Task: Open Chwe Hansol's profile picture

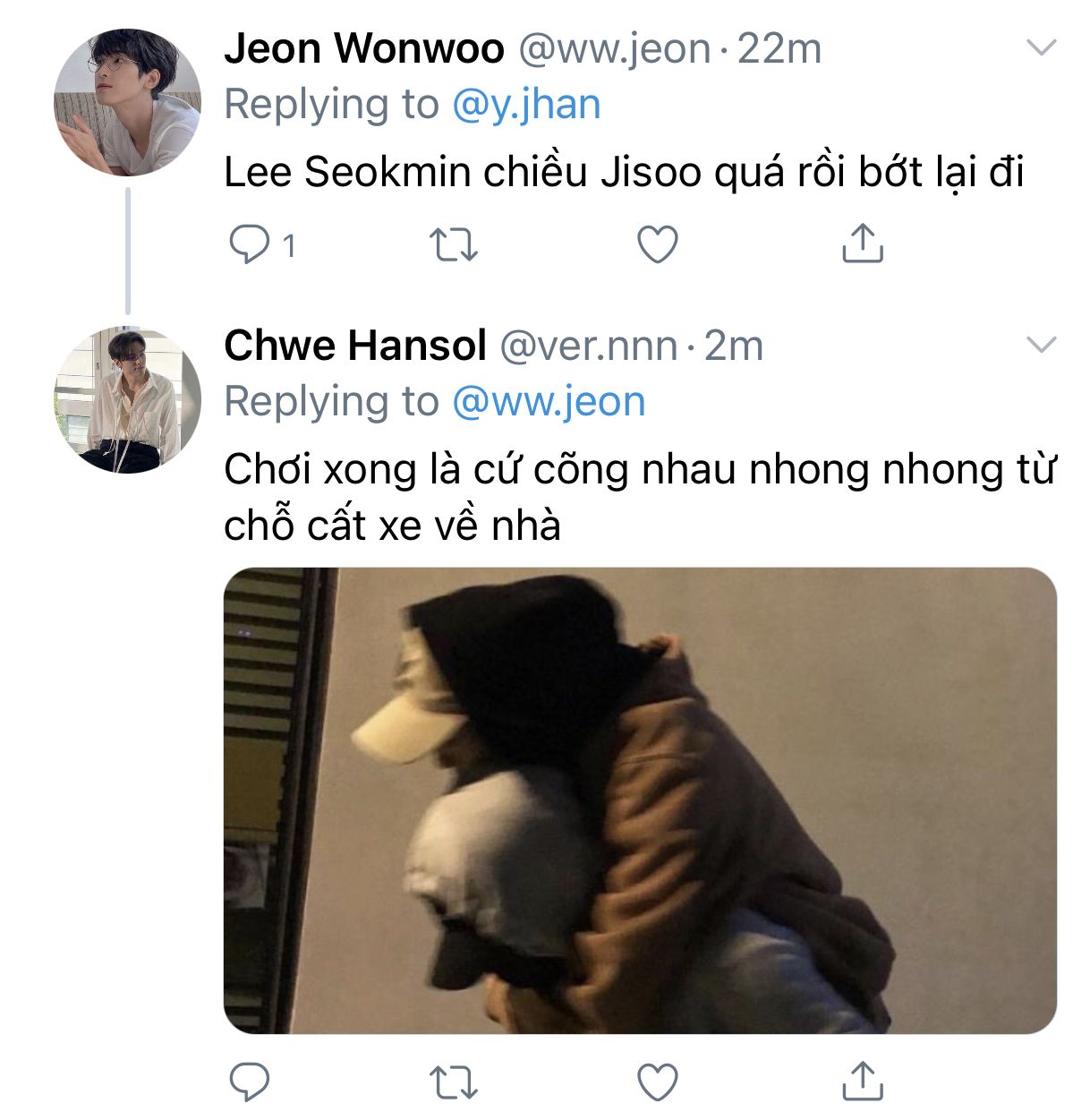Action: click(127, 399)
